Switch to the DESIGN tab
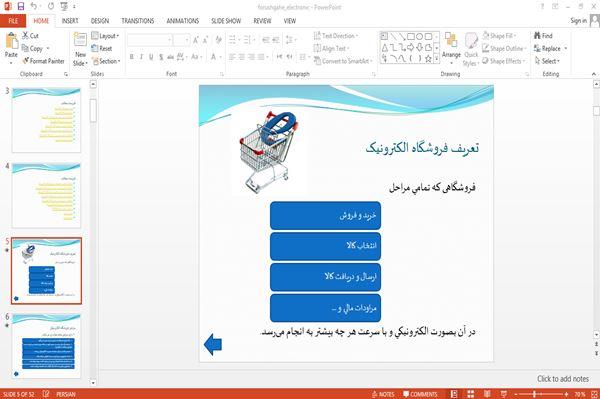The image size is (600, 399). coord(100,21)
